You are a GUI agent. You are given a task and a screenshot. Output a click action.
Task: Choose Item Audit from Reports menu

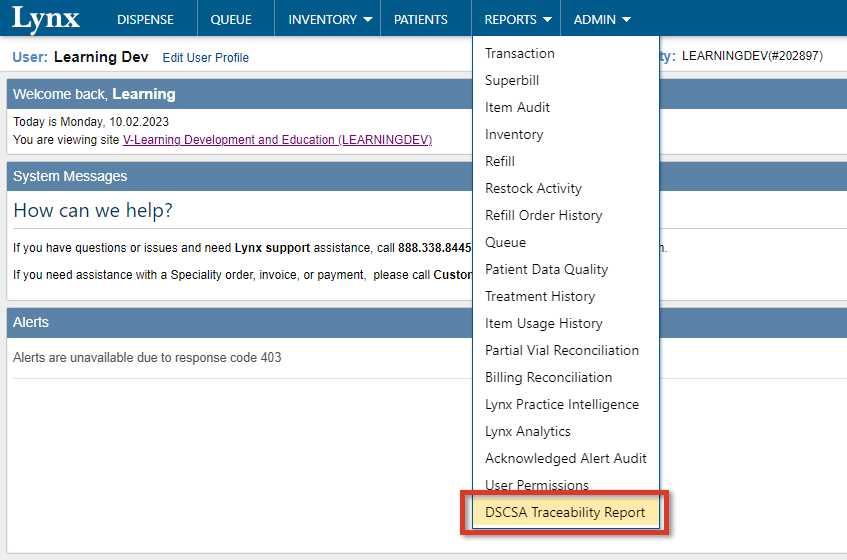tap(518, 108)
